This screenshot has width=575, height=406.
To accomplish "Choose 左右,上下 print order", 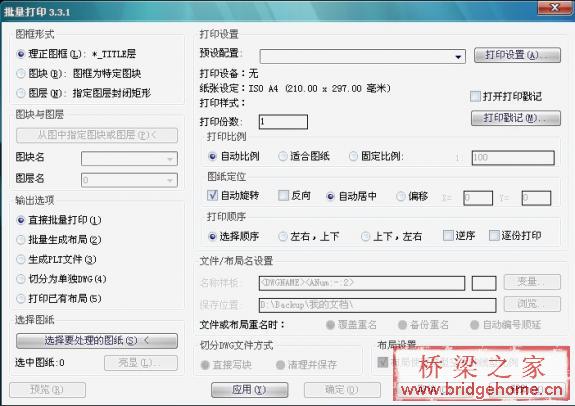I will (283, 237).
